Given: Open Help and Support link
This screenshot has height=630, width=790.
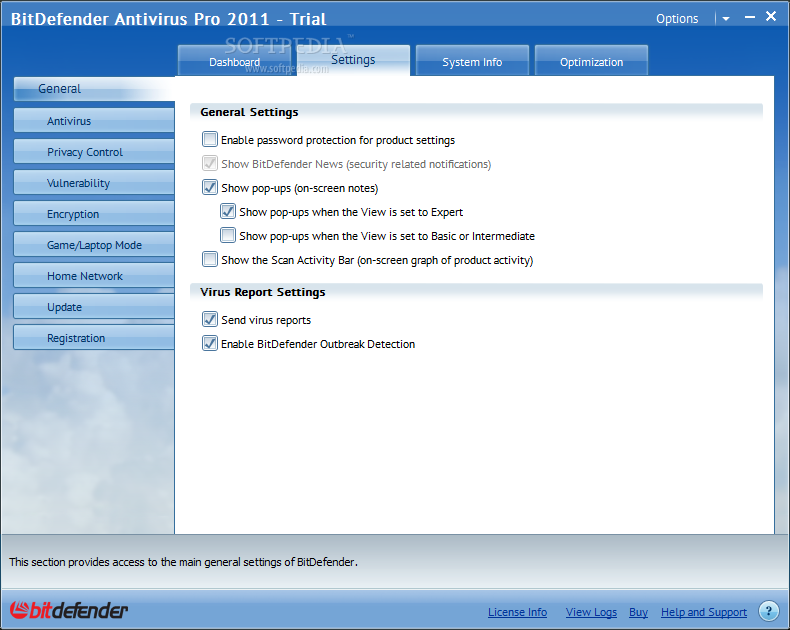Looking at the screenshot, I should click(704, 612).
